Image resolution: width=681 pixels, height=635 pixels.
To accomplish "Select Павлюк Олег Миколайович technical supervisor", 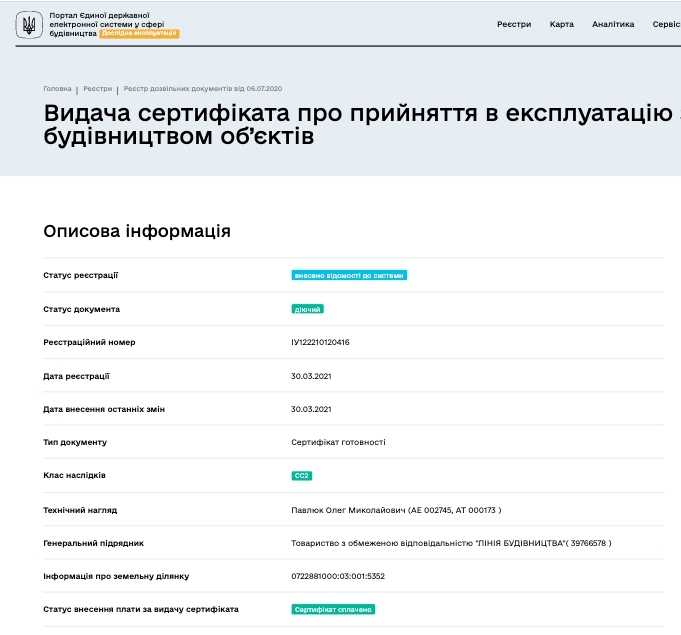I will coord(396,510).
